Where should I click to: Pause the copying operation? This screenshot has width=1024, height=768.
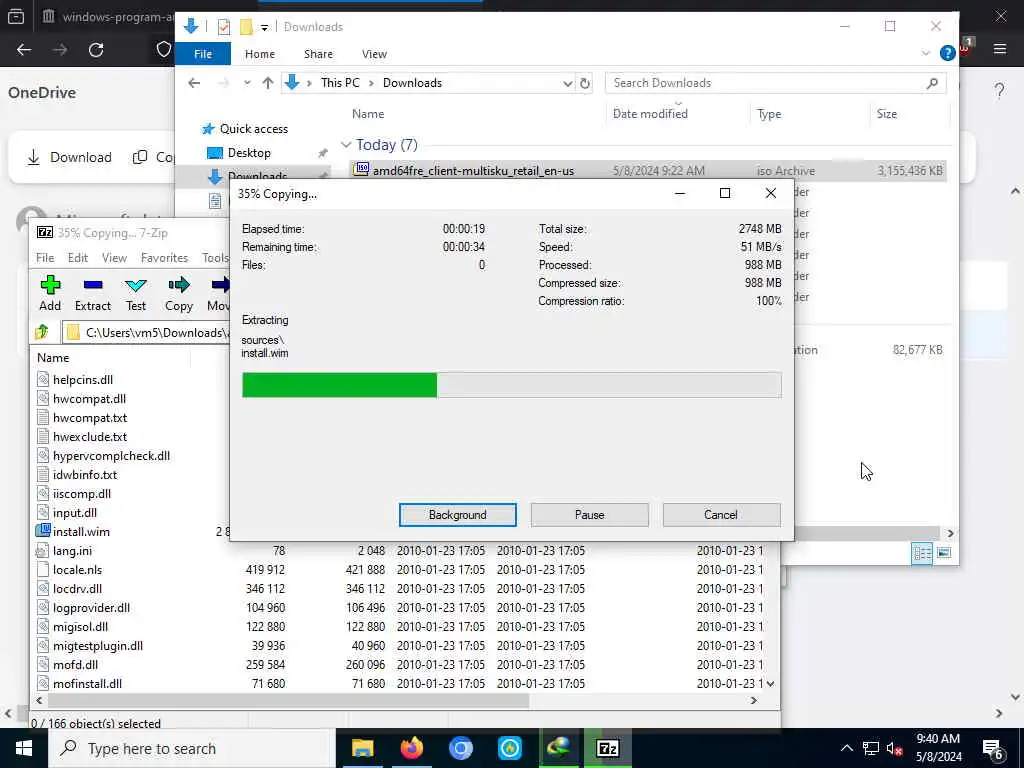589,515
